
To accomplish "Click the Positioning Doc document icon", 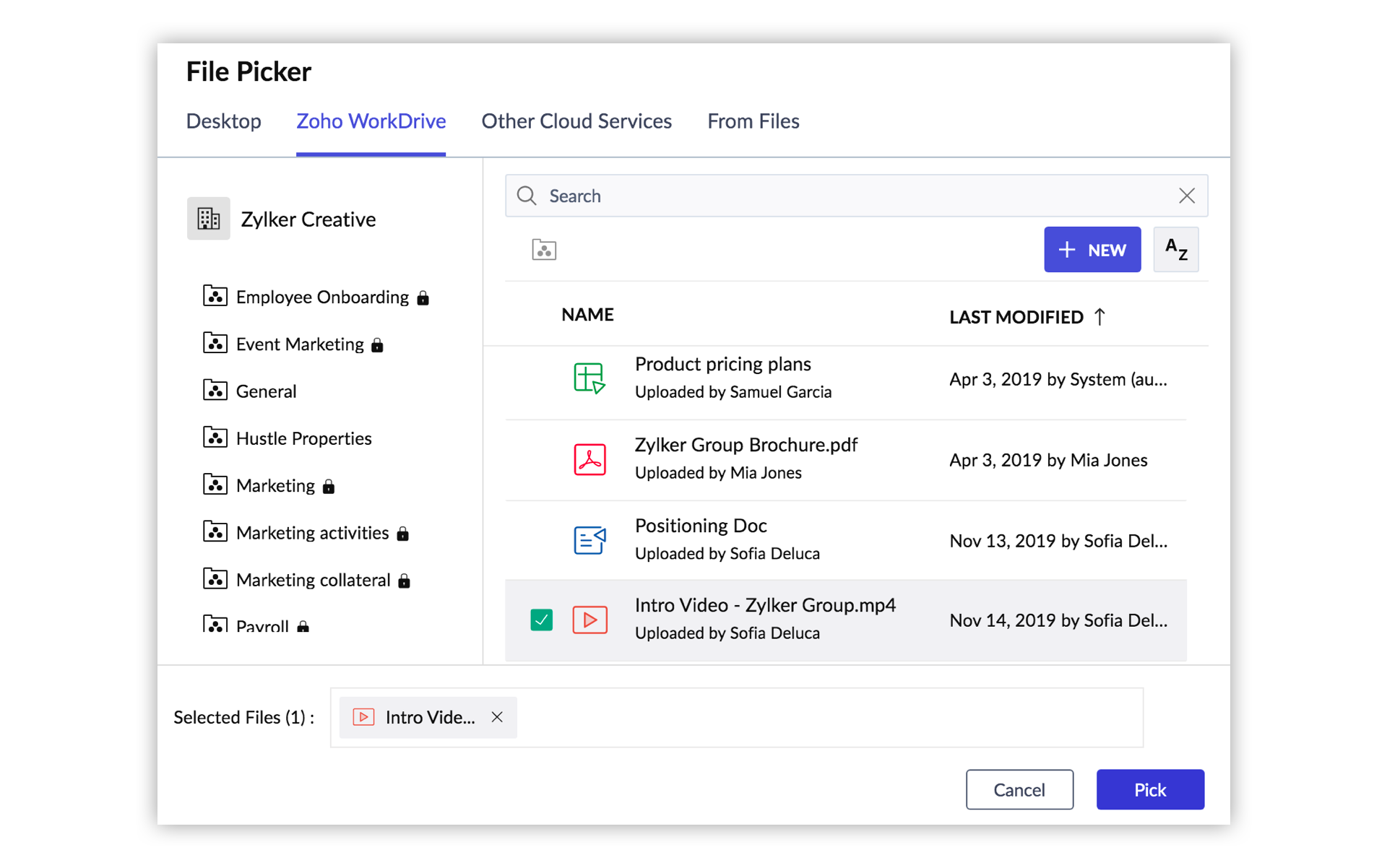I will click(589, 539).
